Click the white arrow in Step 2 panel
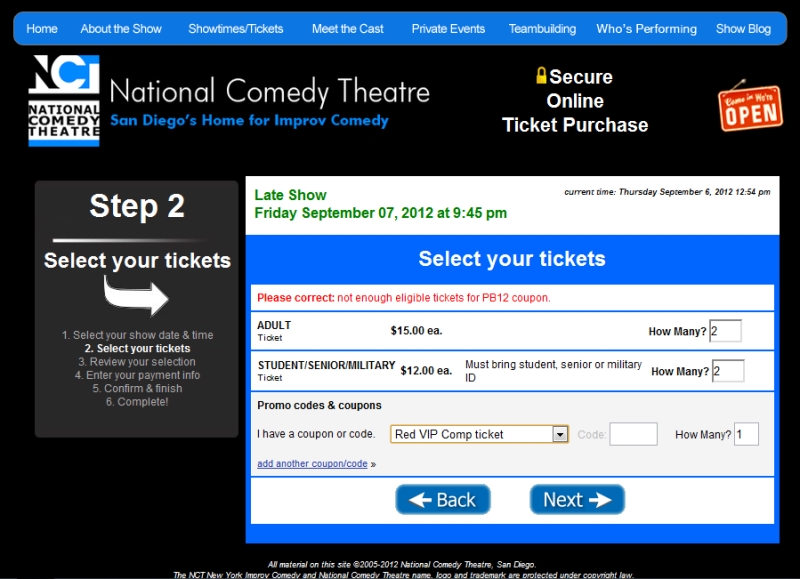 137,296
